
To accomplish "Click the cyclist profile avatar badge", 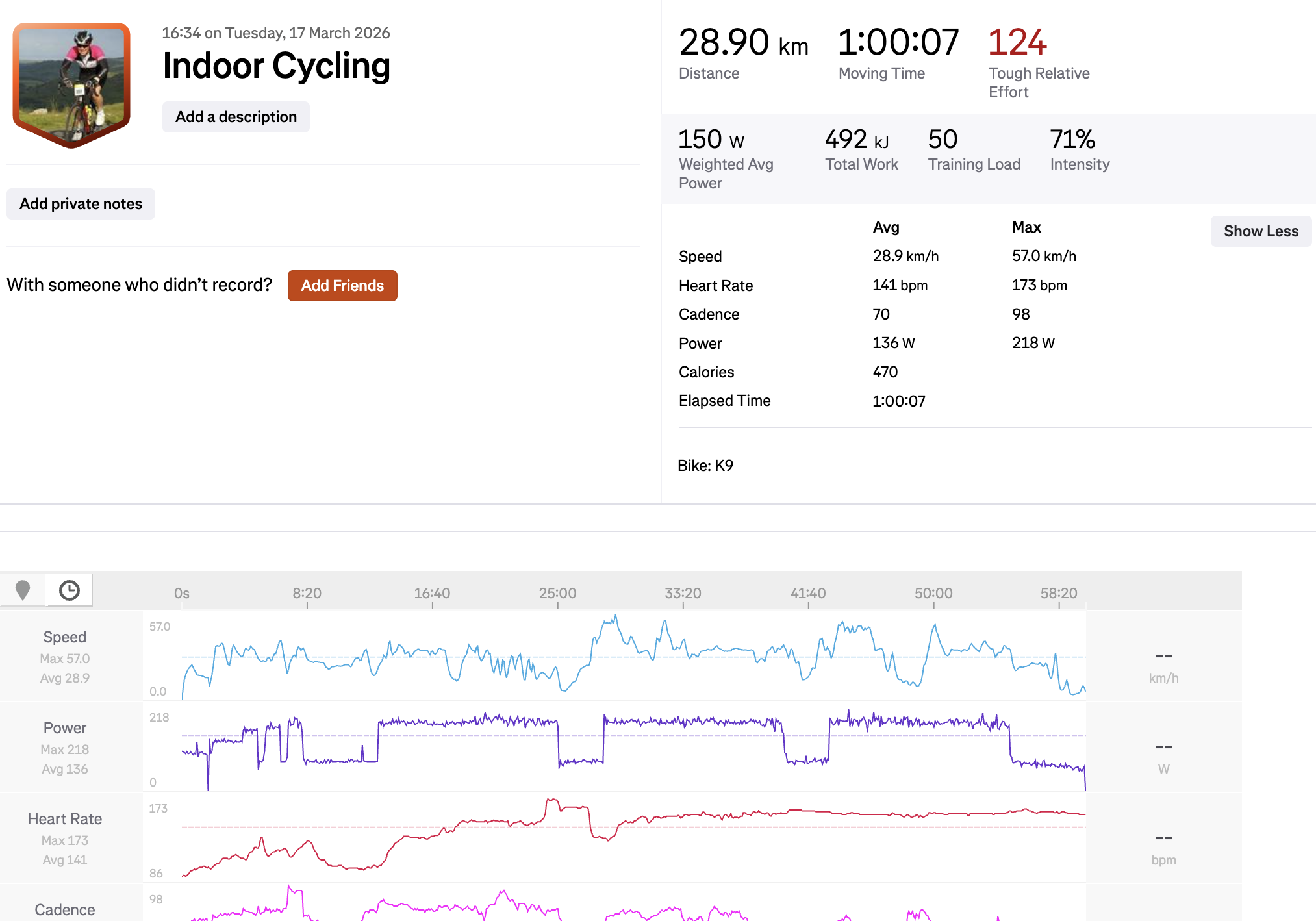I will (71, 84).
